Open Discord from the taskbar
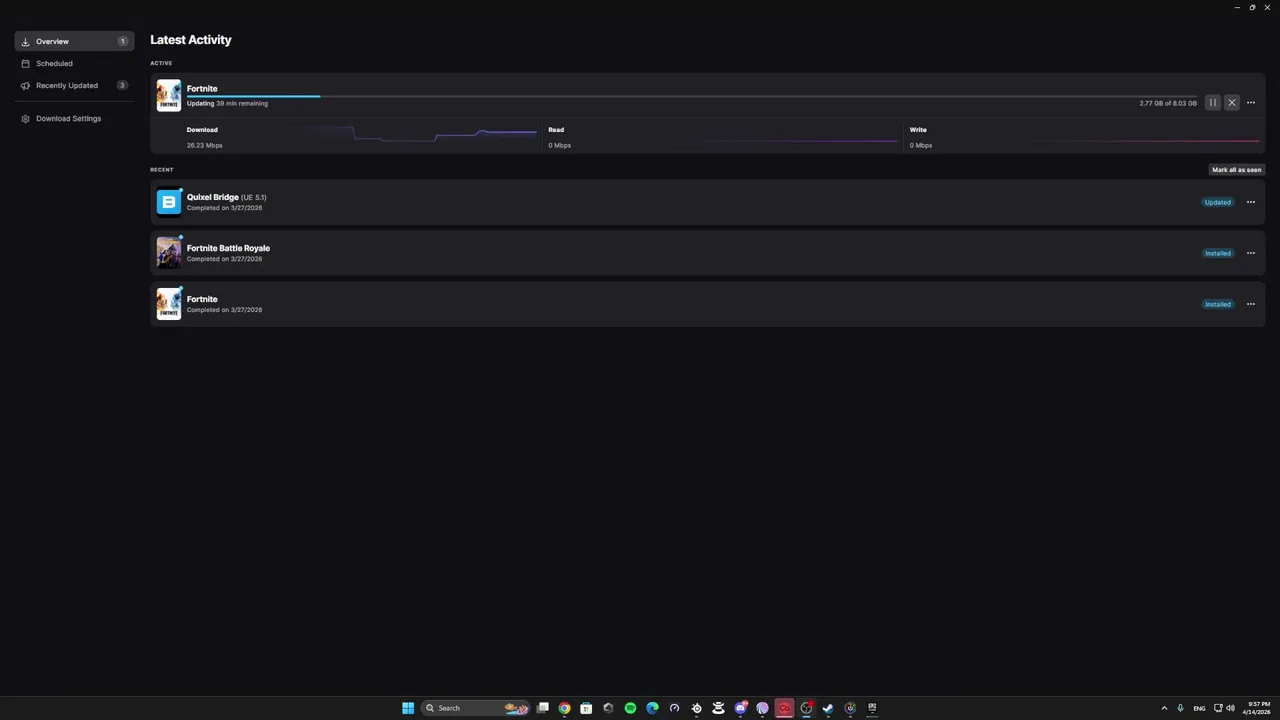 pos(740,708)
